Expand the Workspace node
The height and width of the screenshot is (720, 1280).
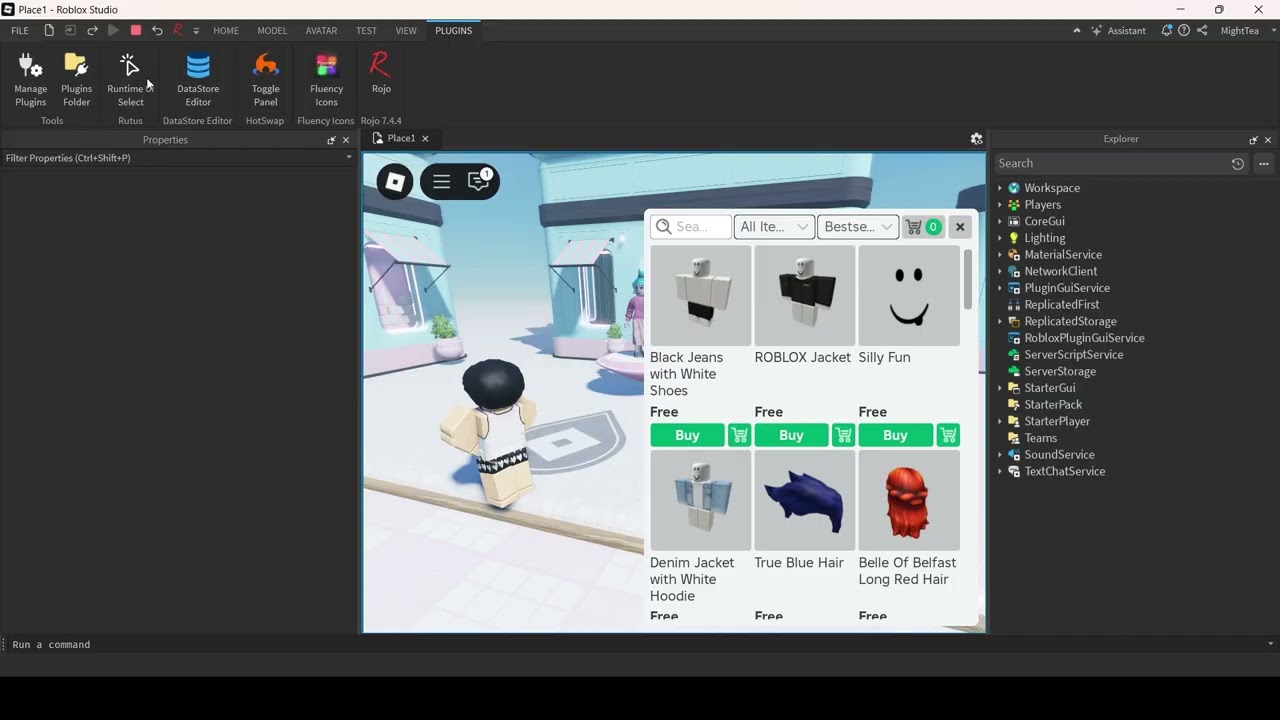[999, 188]
